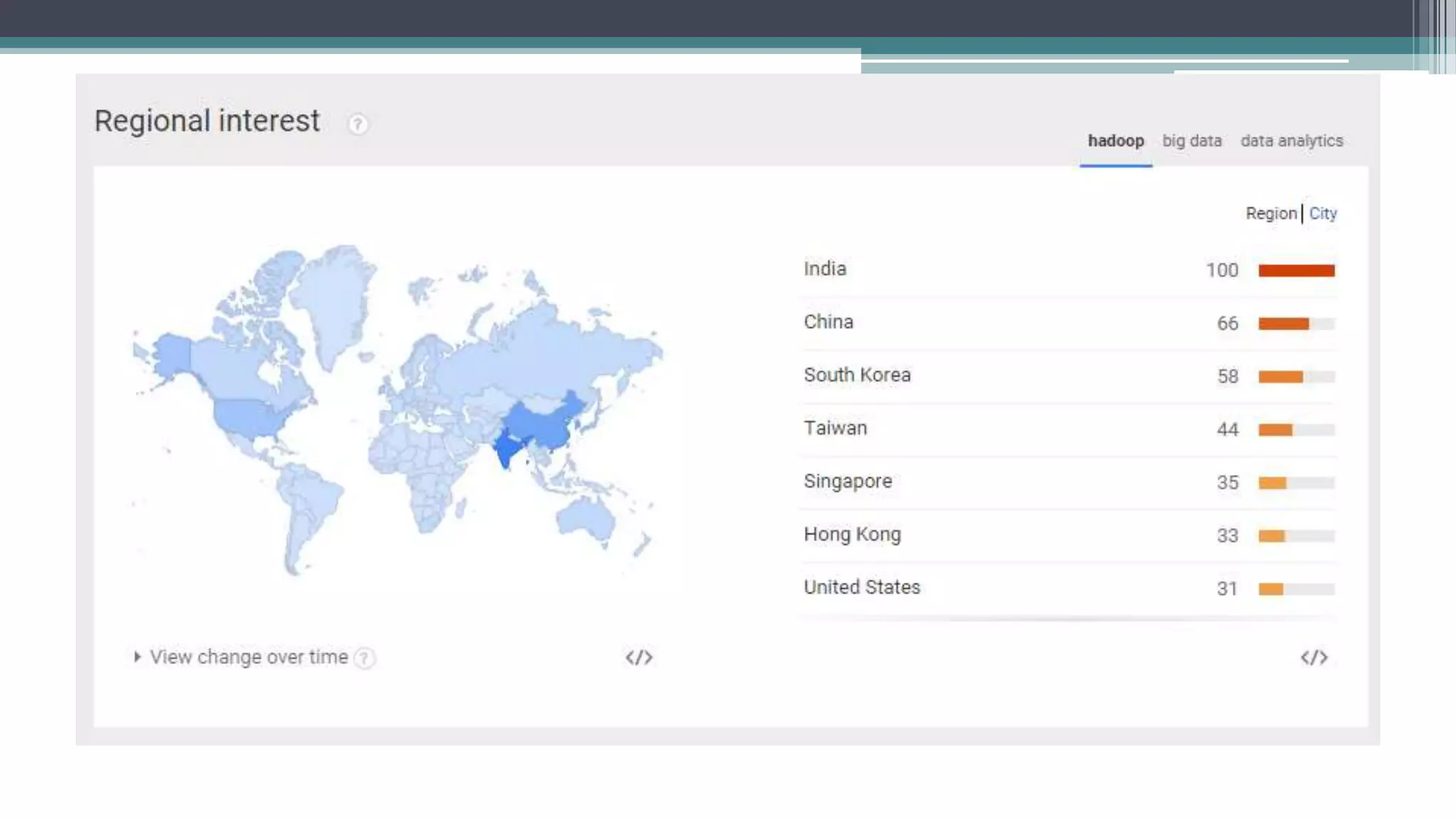This screenshot has width=1456, height=819.
Task: Click India in the region list
Action: click(x=825, y=269)
